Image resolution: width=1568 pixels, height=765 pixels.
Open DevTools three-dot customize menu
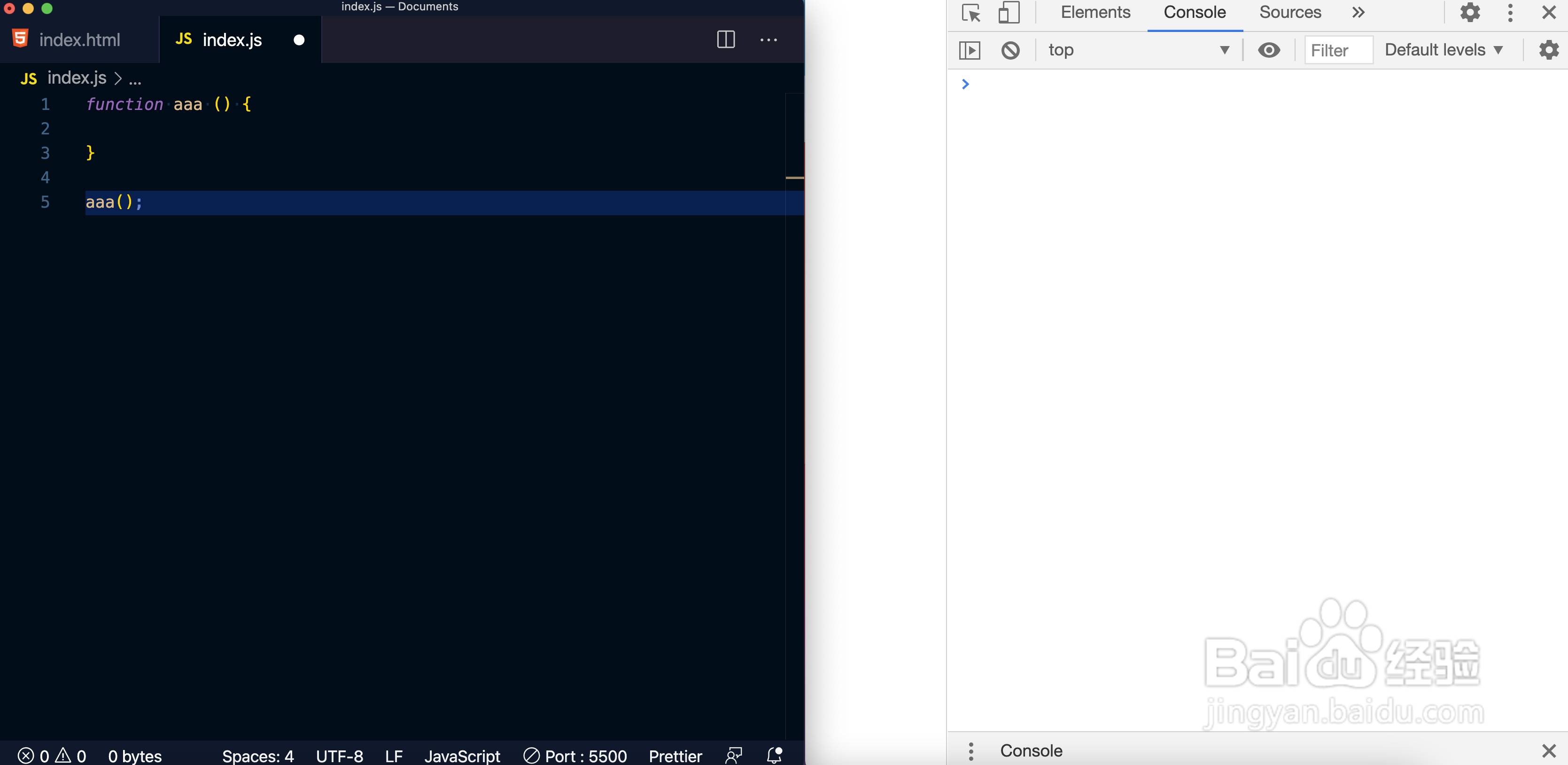coord(1510,13)
